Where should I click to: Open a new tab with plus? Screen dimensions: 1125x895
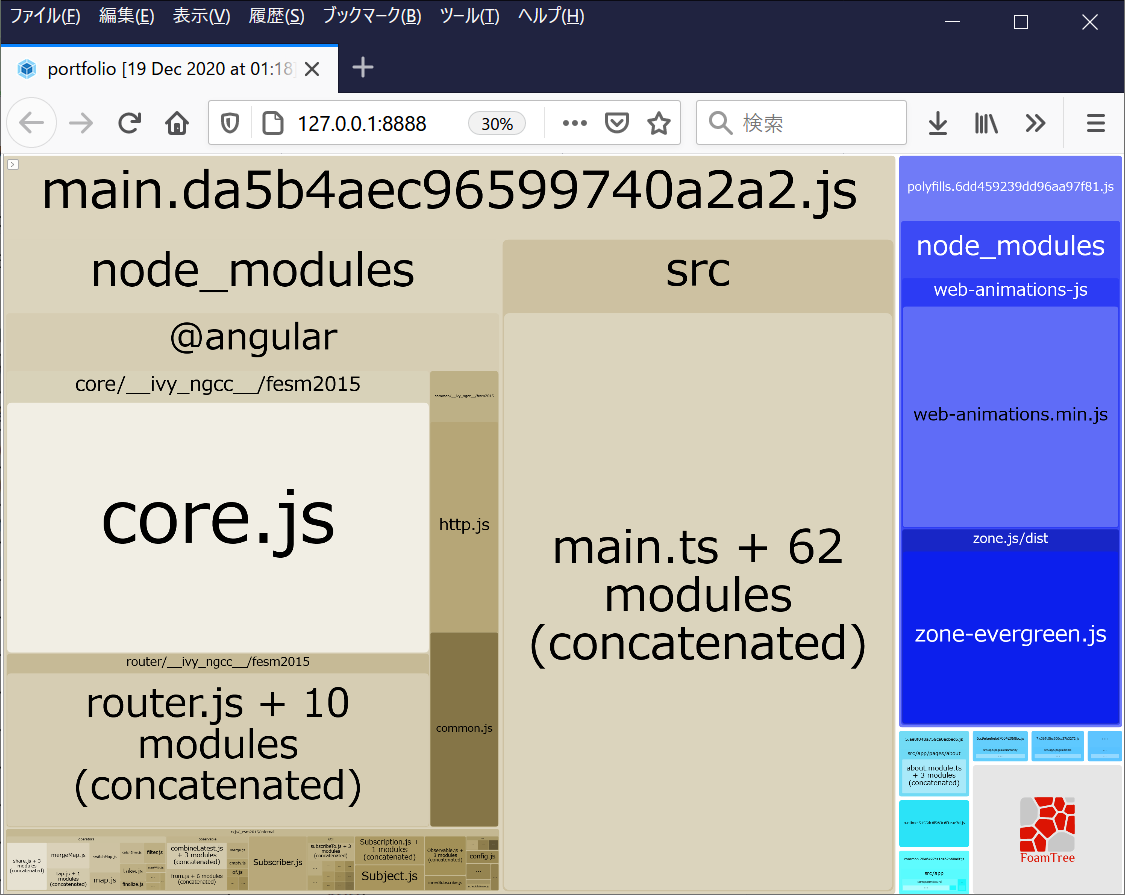coord(363,67)
